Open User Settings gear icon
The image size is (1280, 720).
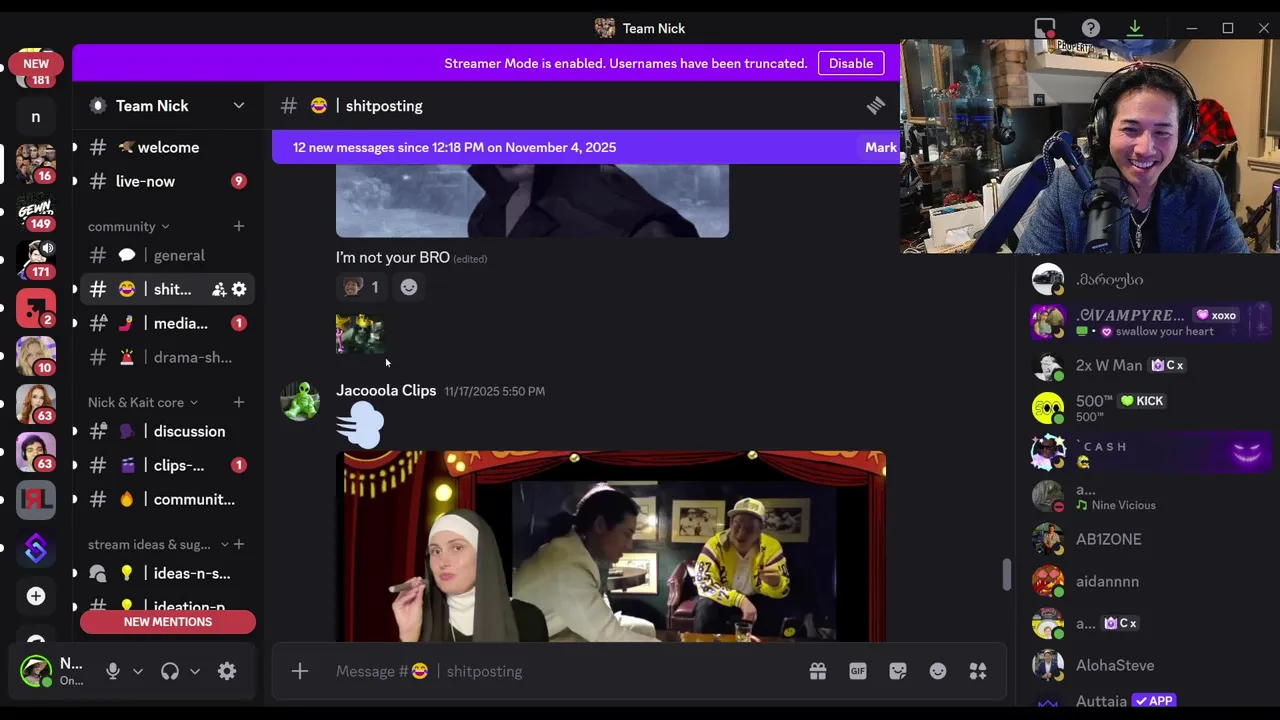tap(227, 671)
